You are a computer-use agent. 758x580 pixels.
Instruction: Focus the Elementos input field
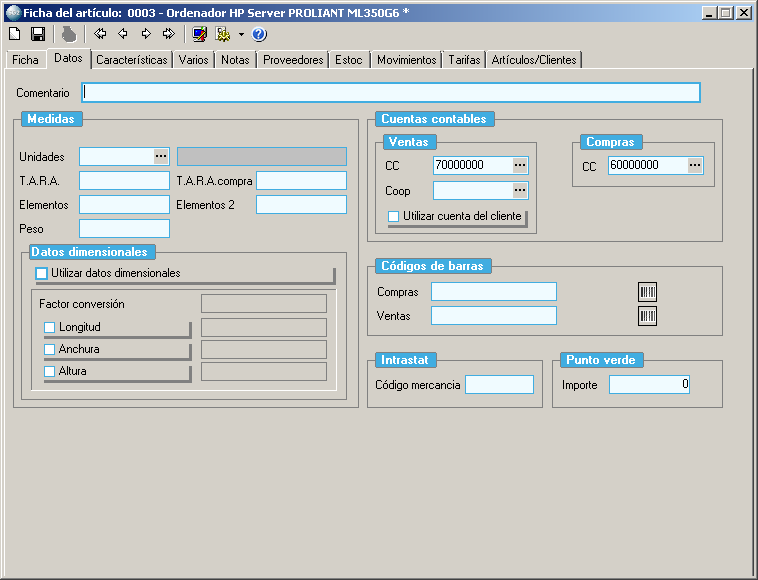click(x=124, y=204)
